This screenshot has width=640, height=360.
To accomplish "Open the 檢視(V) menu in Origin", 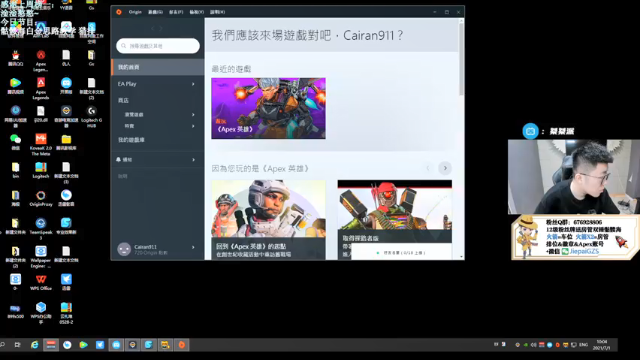I will 196,12.
